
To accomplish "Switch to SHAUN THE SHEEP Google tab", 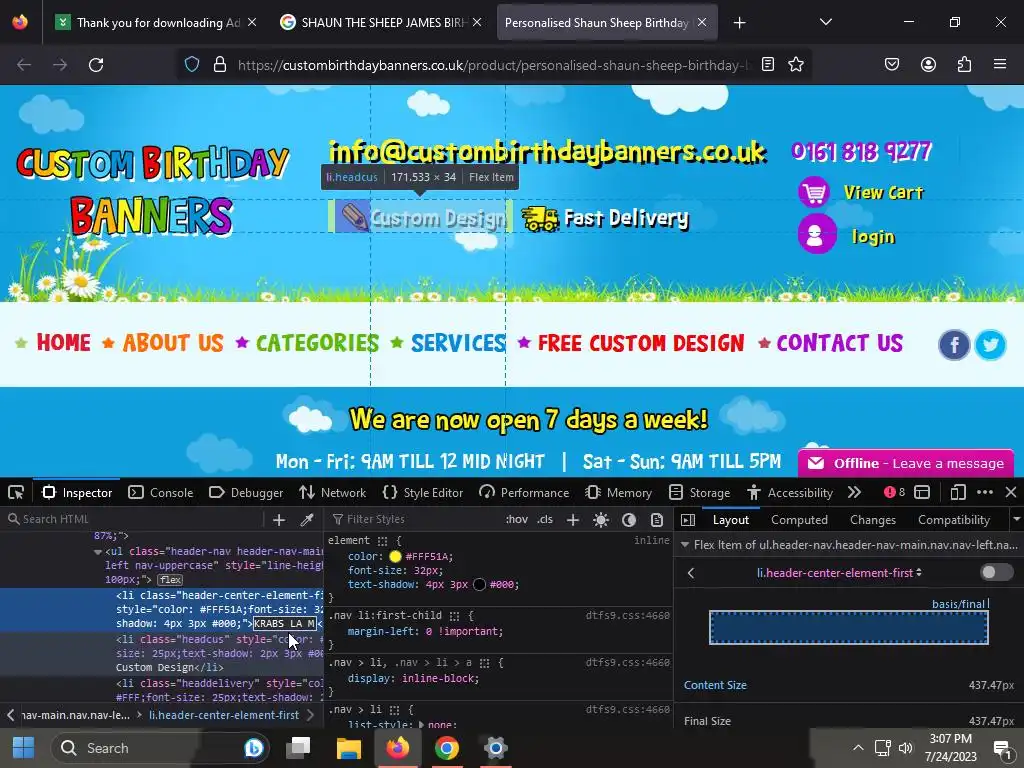I will point(381,22).
